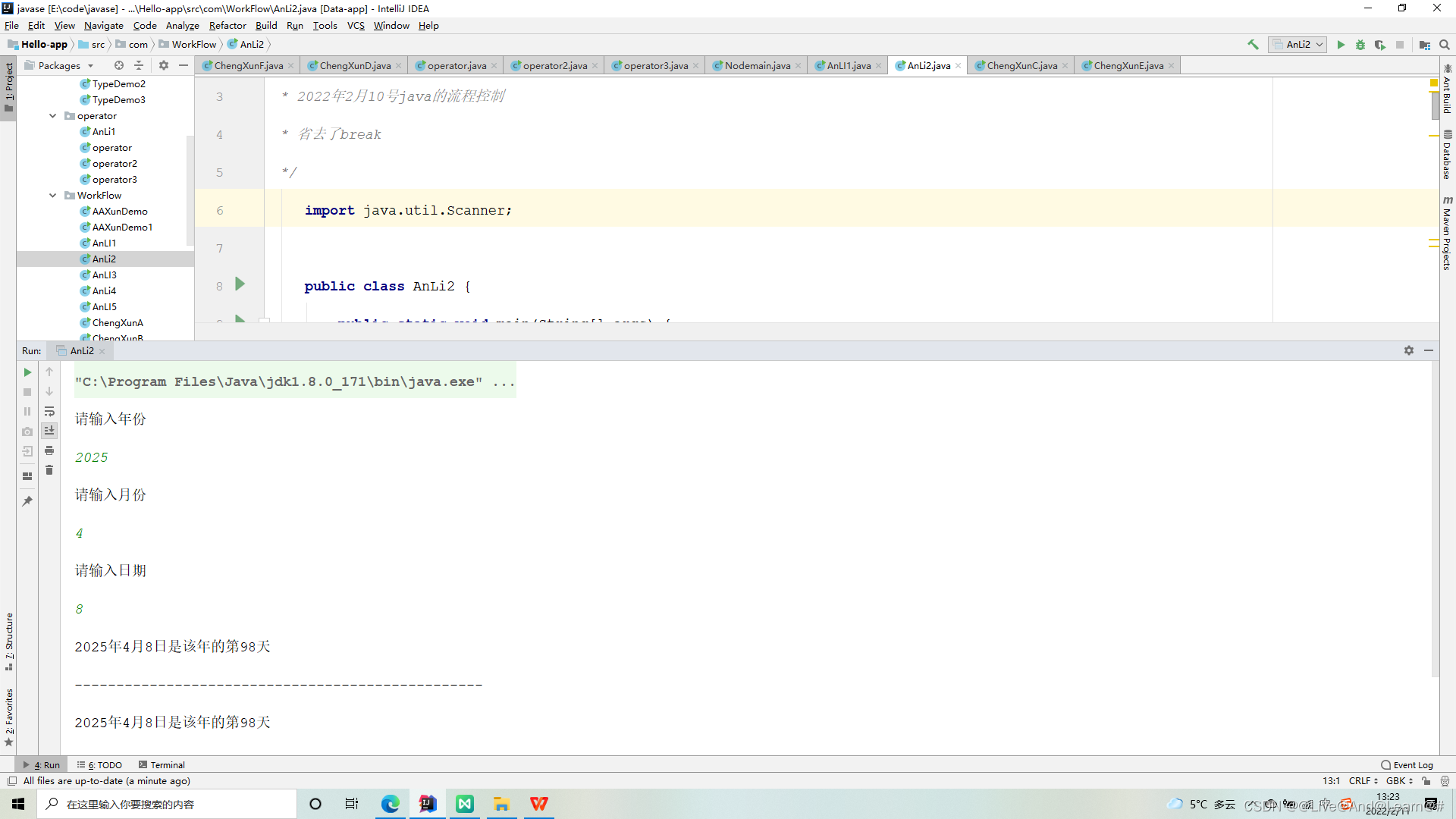The width and height of the screenshot is (1456, 819).
Task: Clear console with the trash icon
Action: coord(49,470)
